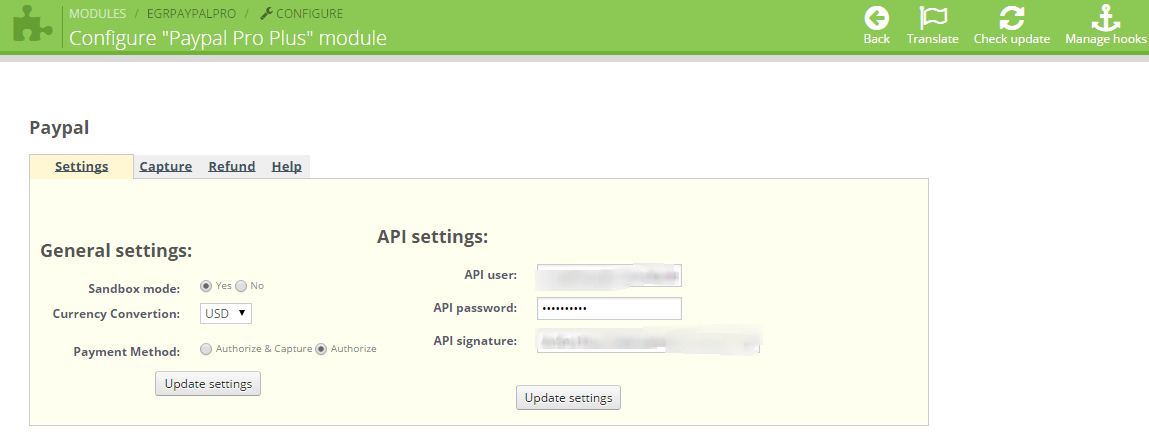This screenshot has width=1149, height=440.
Task: Click the 'General settings:' heading
Action: (x=116, y=251)
